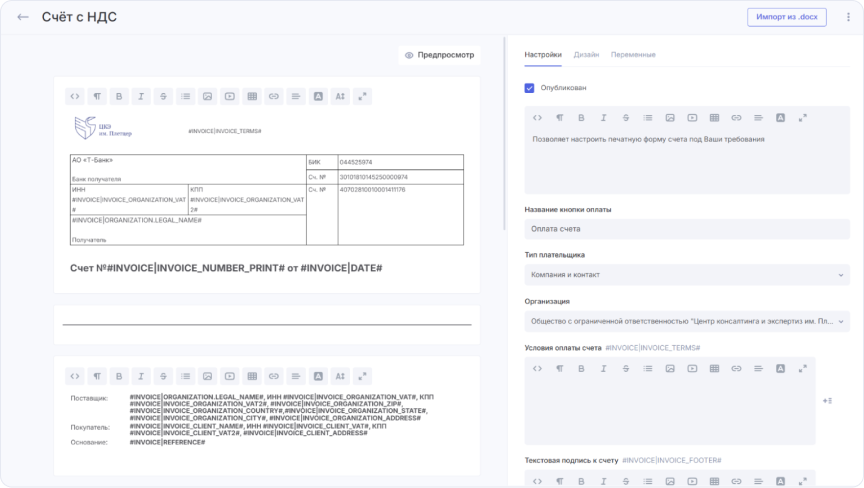Viewport: 864px width, 488px height.
Task: Click the vertical scrollbar between editor and settings
Action: tap(504, 134)
